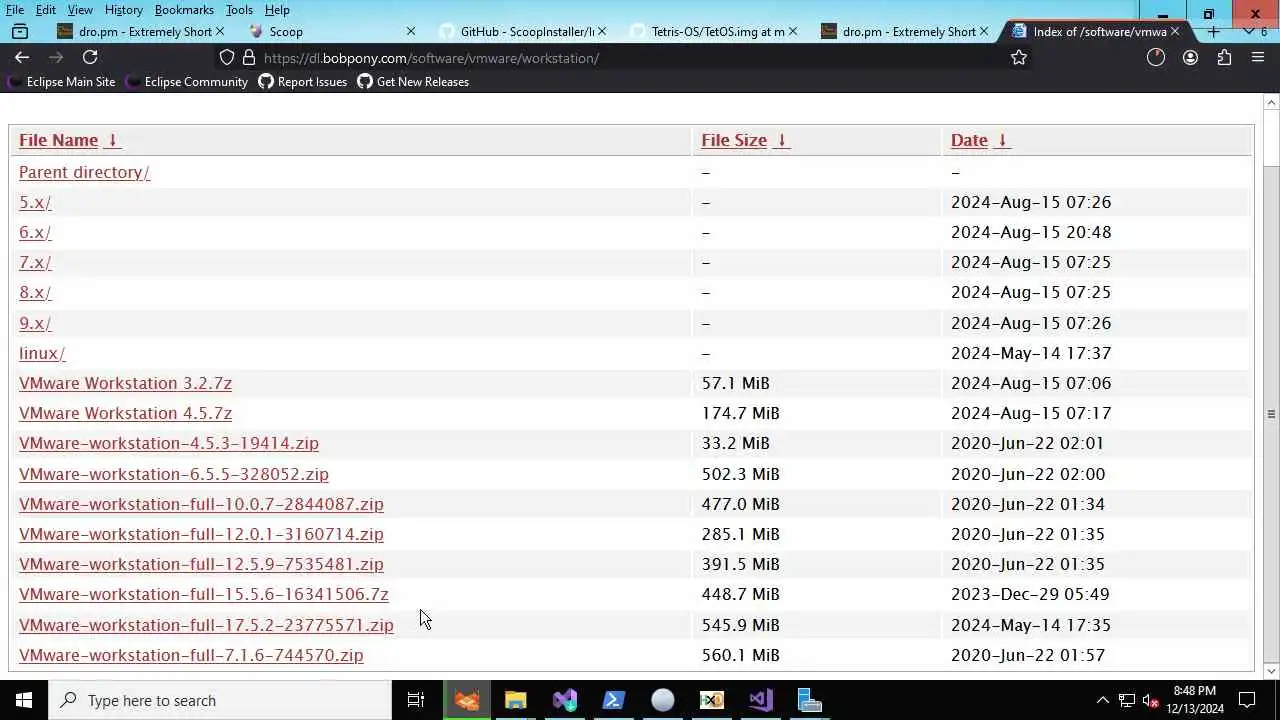The image size is (1280, 720).
Task: Open the hamburger application menu
Action: [x=1258, y=58]
